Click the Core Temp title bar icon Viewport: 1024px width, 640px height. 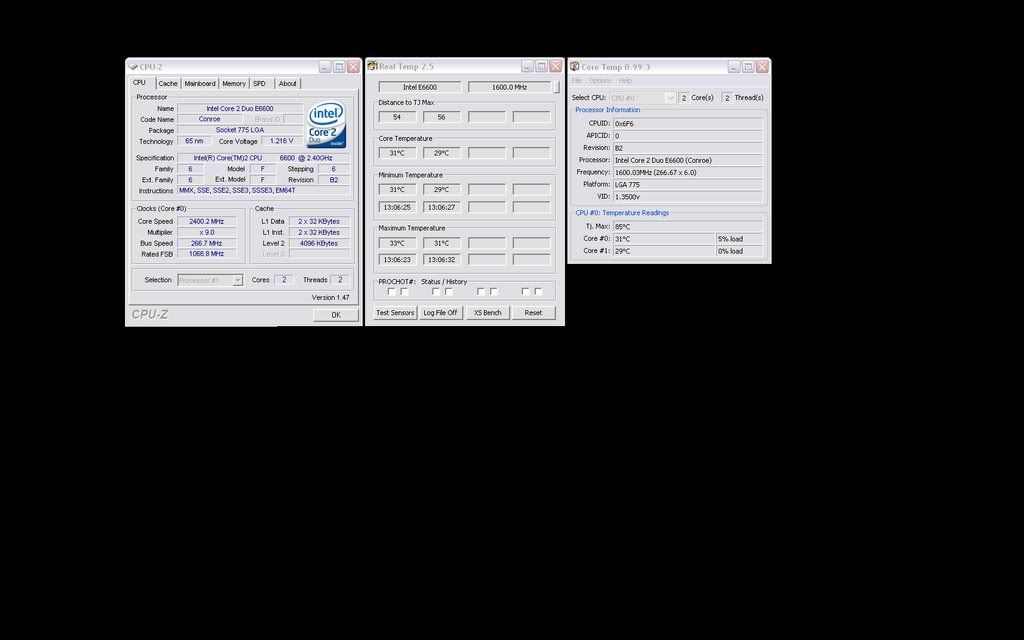point(575,67)
